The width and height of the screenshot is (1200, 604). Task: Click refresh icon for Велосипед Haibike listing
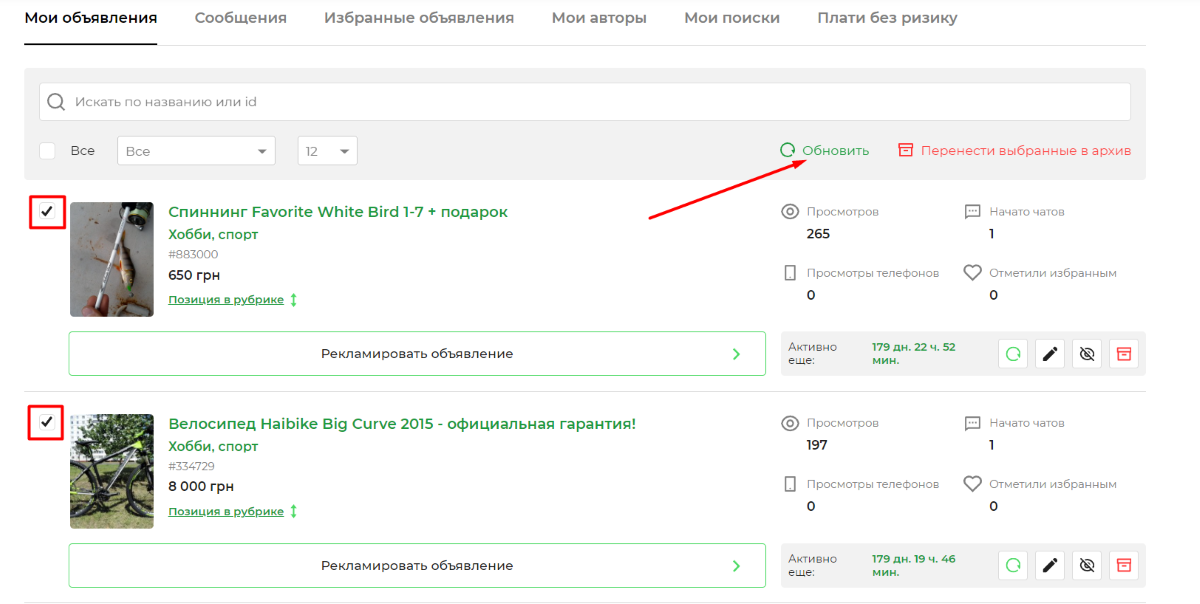1013,565
